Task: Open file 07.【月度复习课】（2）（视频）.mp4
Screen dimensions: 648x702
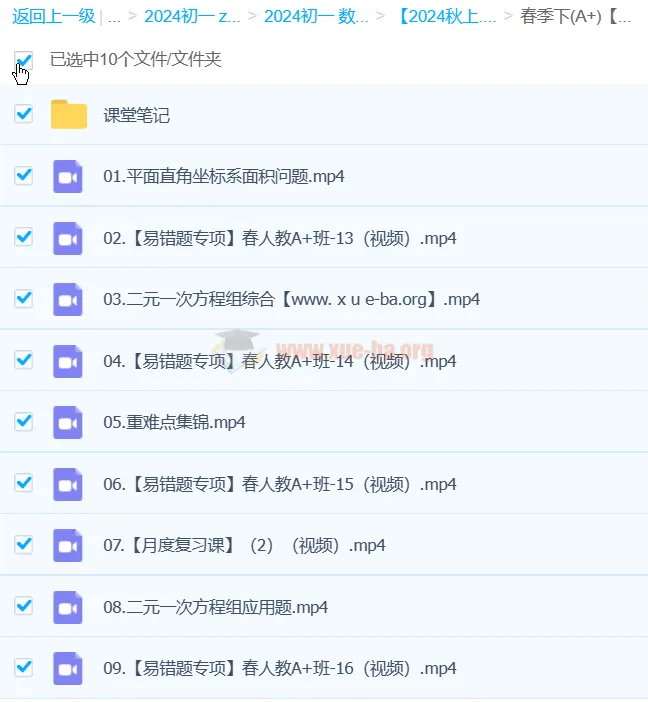Action: pos(244,546)
